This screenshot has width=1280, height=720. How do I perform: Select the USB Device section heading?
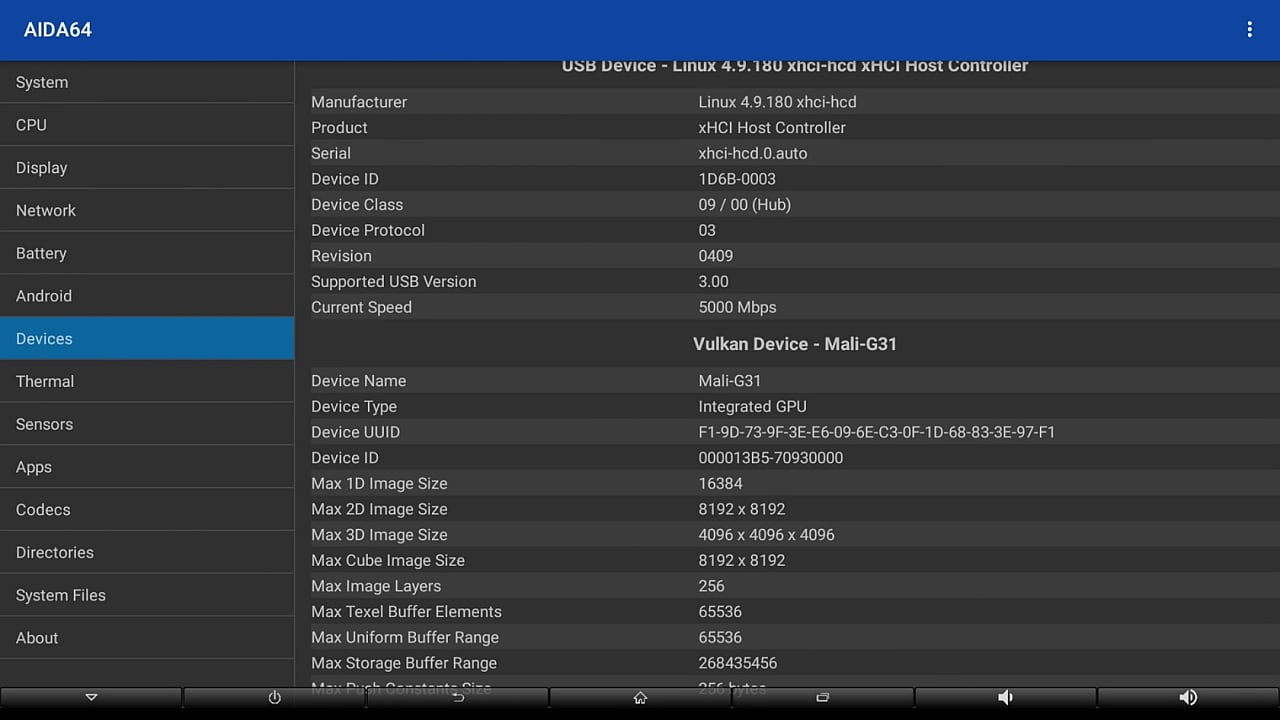point(795,67)
